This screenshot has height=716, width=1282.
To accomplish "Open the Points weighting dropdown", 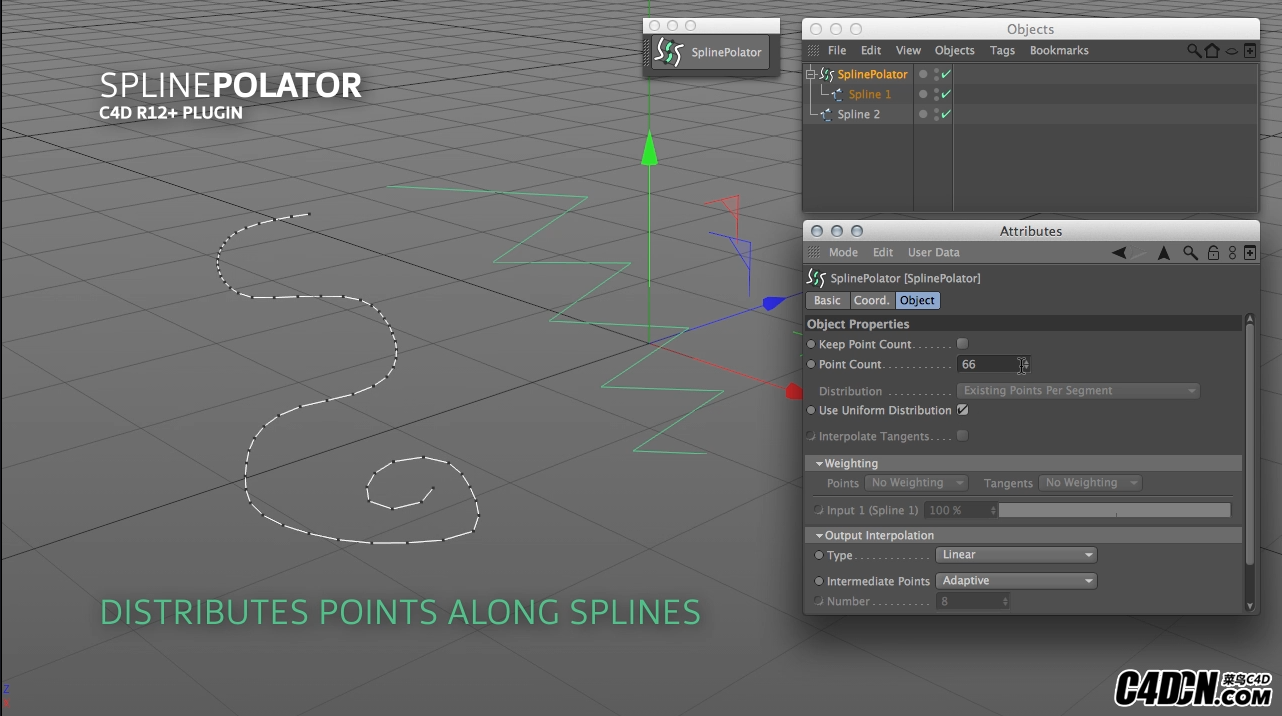I will click(917, 483).
